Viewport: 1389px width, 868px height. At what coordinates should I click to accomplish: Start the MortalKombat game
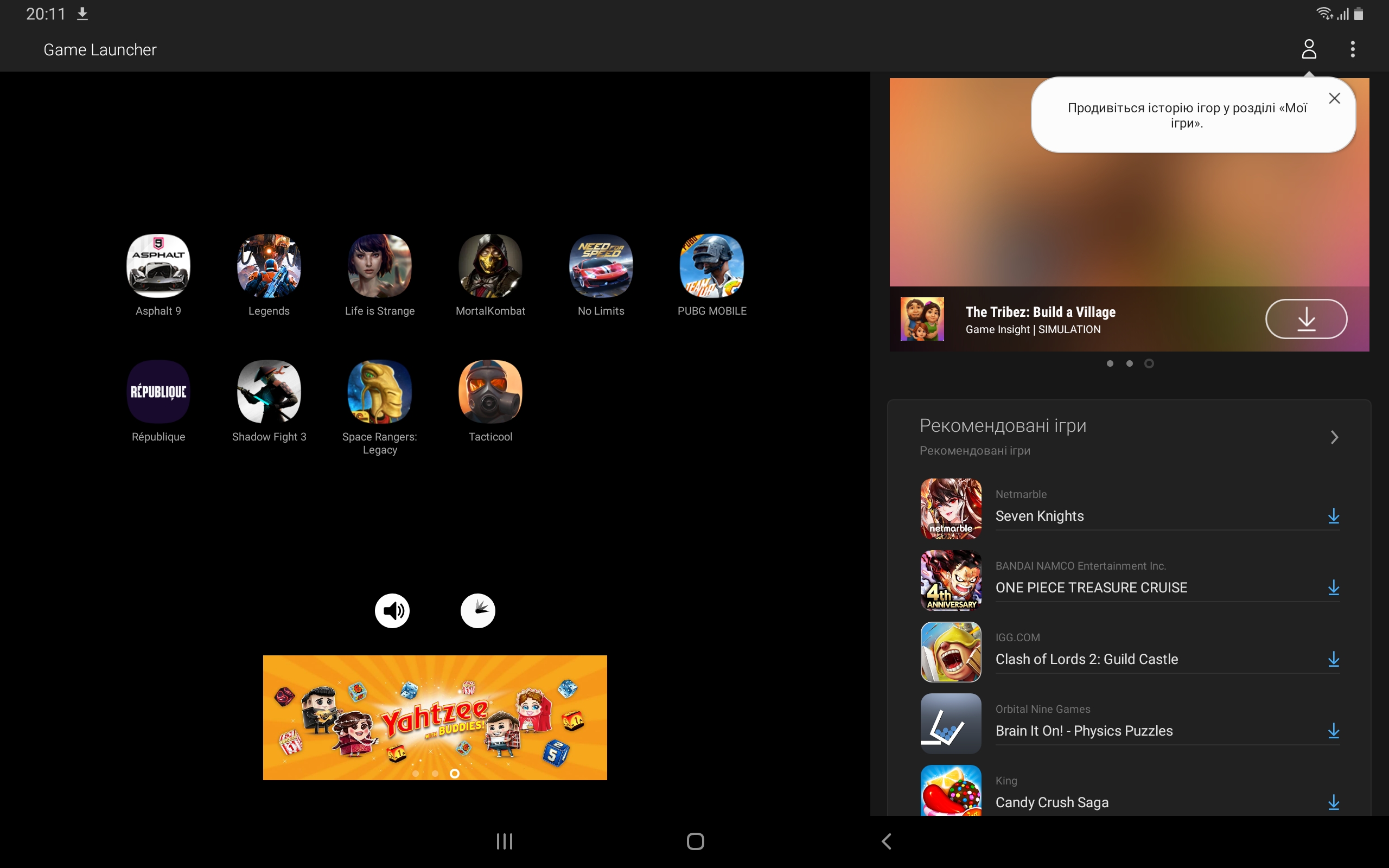pyautogui.click(x=490, y=266)
